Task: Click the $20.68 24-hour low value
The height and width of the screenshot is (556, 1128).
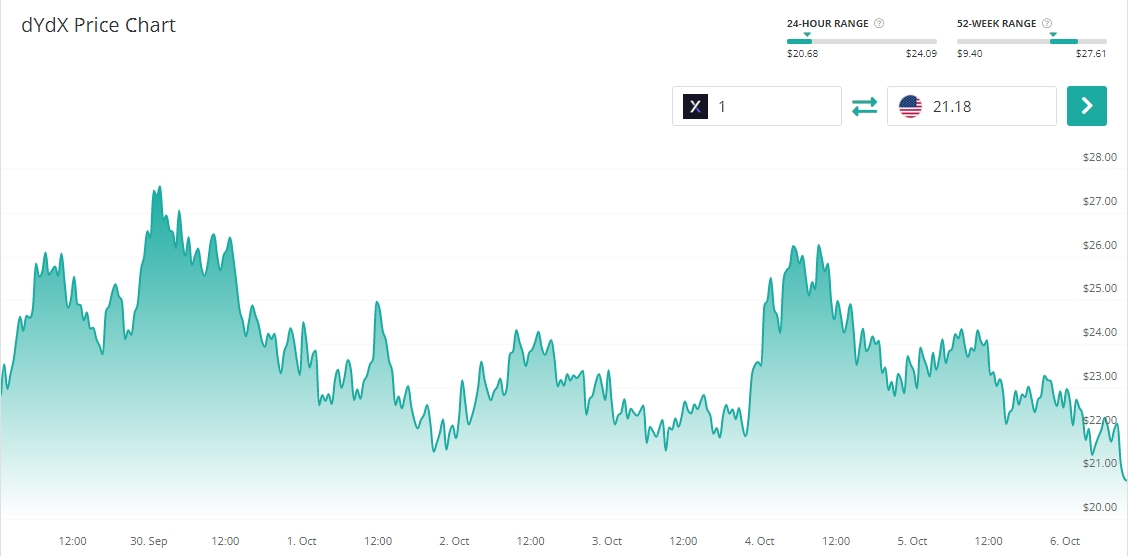Action: 802,54
